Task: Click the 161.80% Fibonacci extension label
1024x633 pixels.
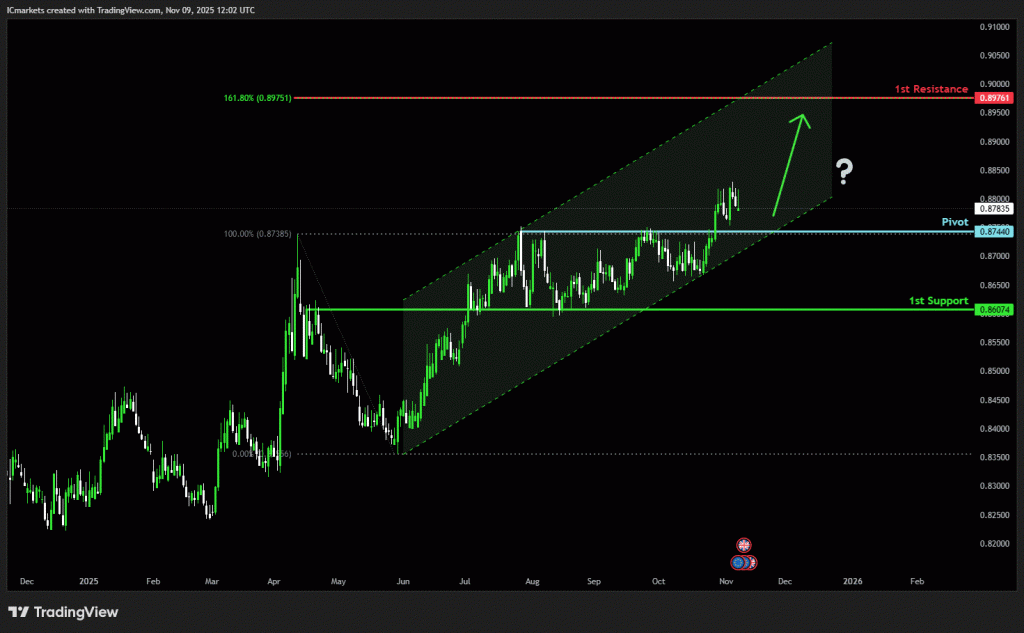Action: 258,98
